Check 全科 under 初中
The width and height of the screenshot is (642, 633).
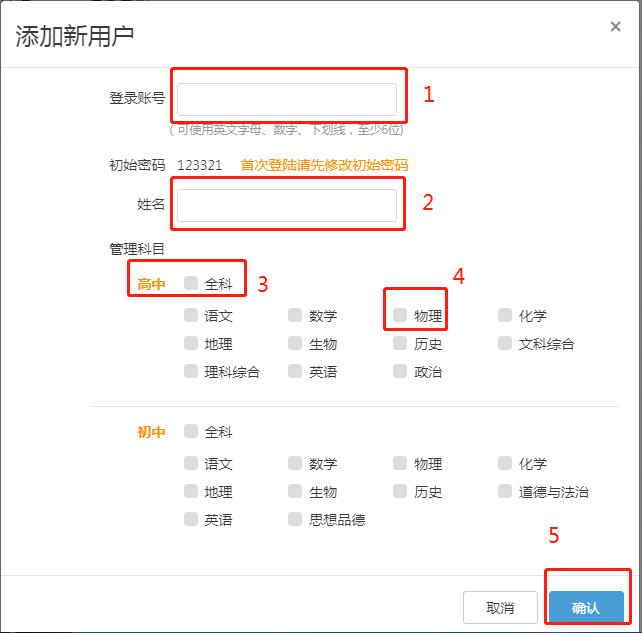tap(191, 432)
